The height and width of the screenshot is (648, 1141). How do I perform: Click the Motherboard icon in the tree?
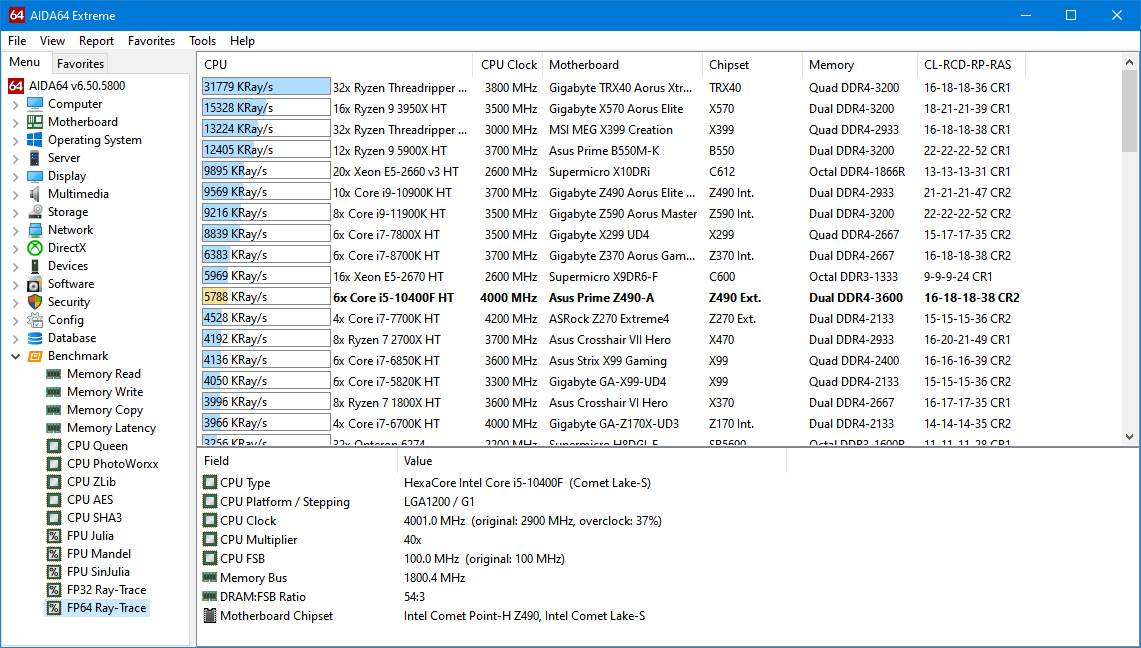(35, 122)
